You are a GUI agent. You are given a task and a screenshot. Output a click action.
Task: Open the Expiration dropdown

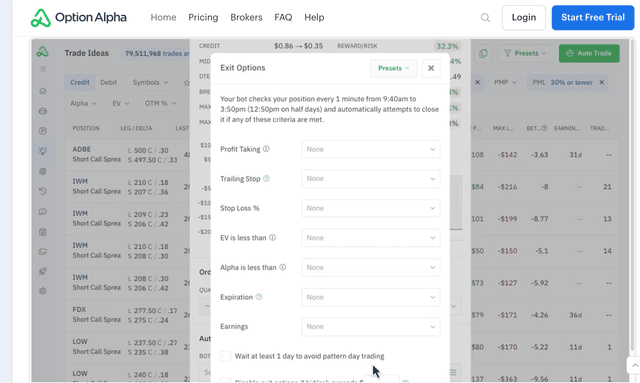[x=371, y=297]
